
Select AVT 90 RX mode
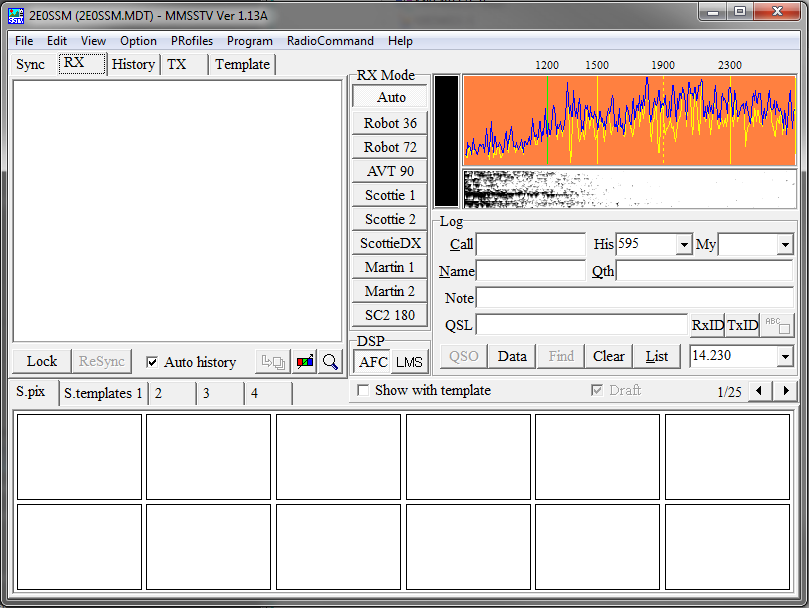pyautogui.click(x=390, y=171)
